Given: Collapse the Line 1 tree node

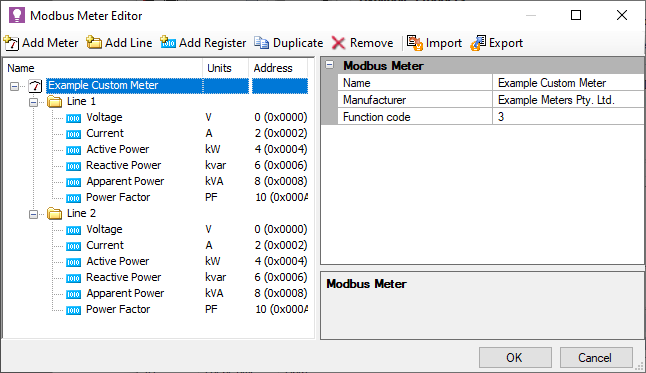Looking at the screenshot, I should (33, 102).
